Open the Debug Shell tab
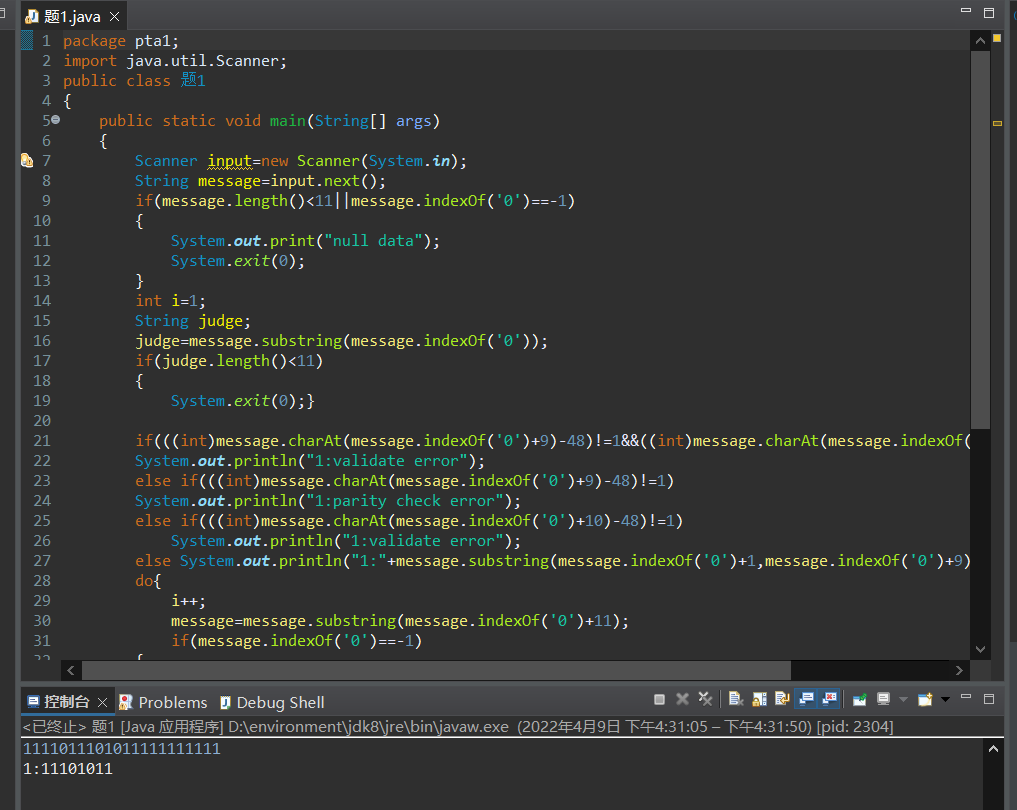Image resolution: width=1017 pixels, height=810 pixels. tap(271, 702)
